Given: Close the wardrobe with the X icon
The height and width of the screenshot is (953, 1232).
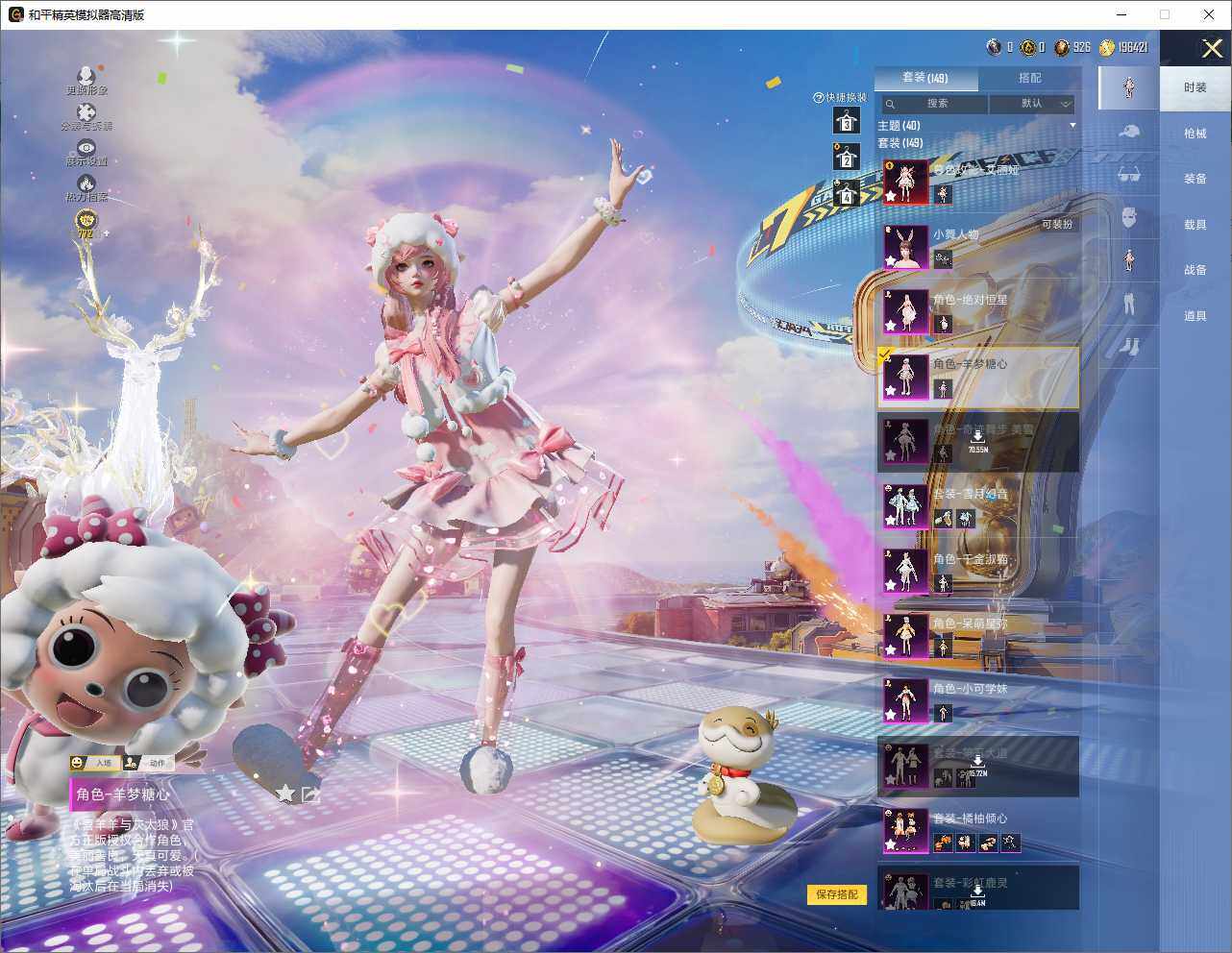Looking at the screenshot, I should coord(1212,48).
